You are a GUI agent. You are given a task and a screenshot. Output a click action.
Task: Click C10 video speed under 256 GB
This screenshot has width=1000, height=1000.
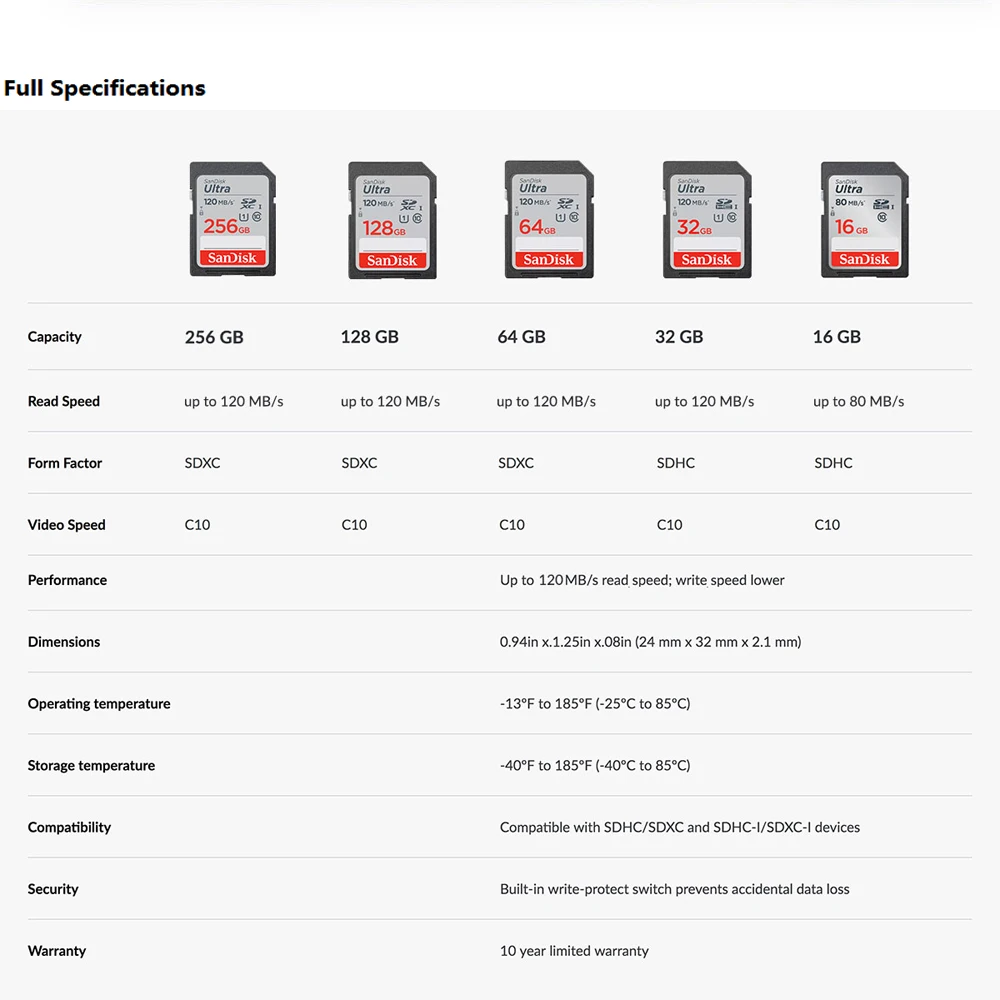click(197, 525)
